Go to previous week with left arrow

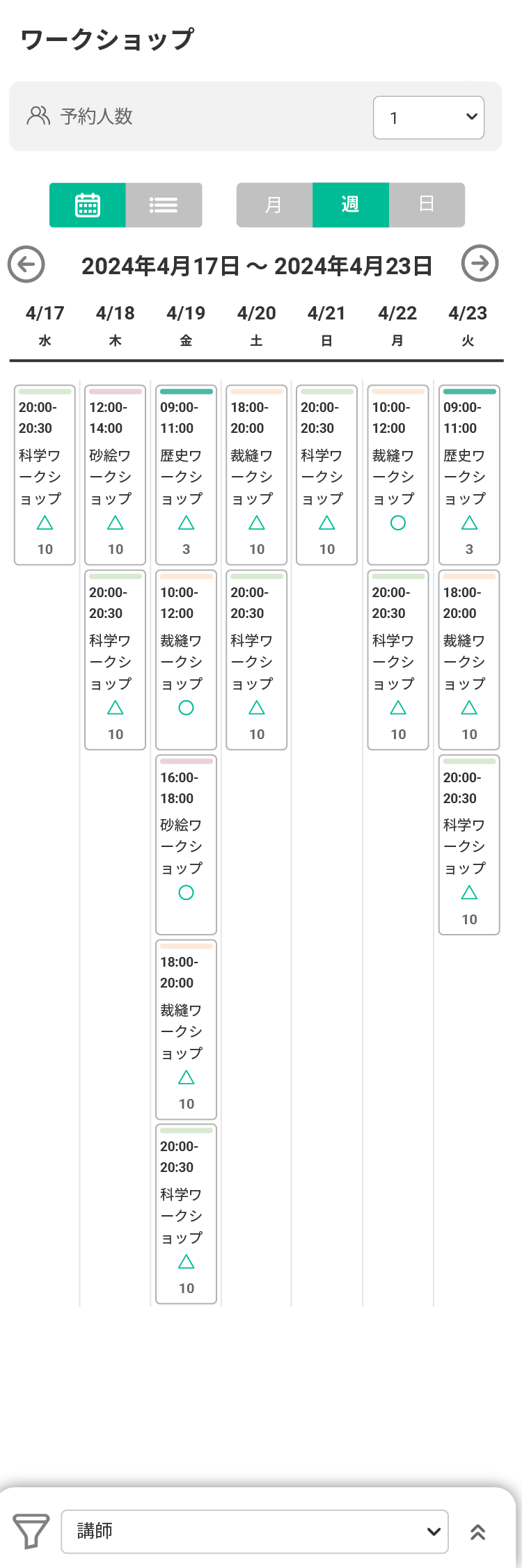point(26,264)
